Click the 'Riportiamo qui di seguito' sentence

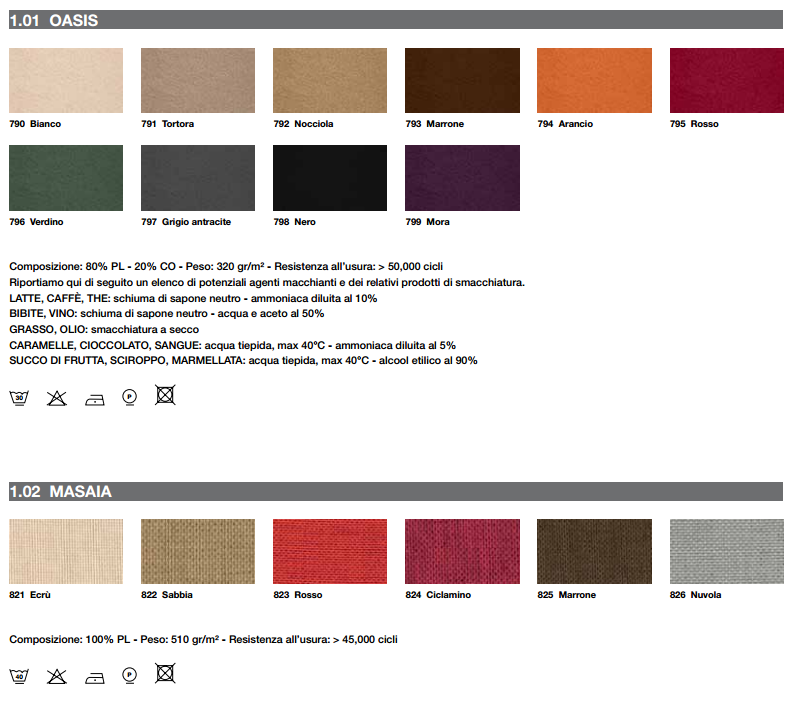pos(267,282)
